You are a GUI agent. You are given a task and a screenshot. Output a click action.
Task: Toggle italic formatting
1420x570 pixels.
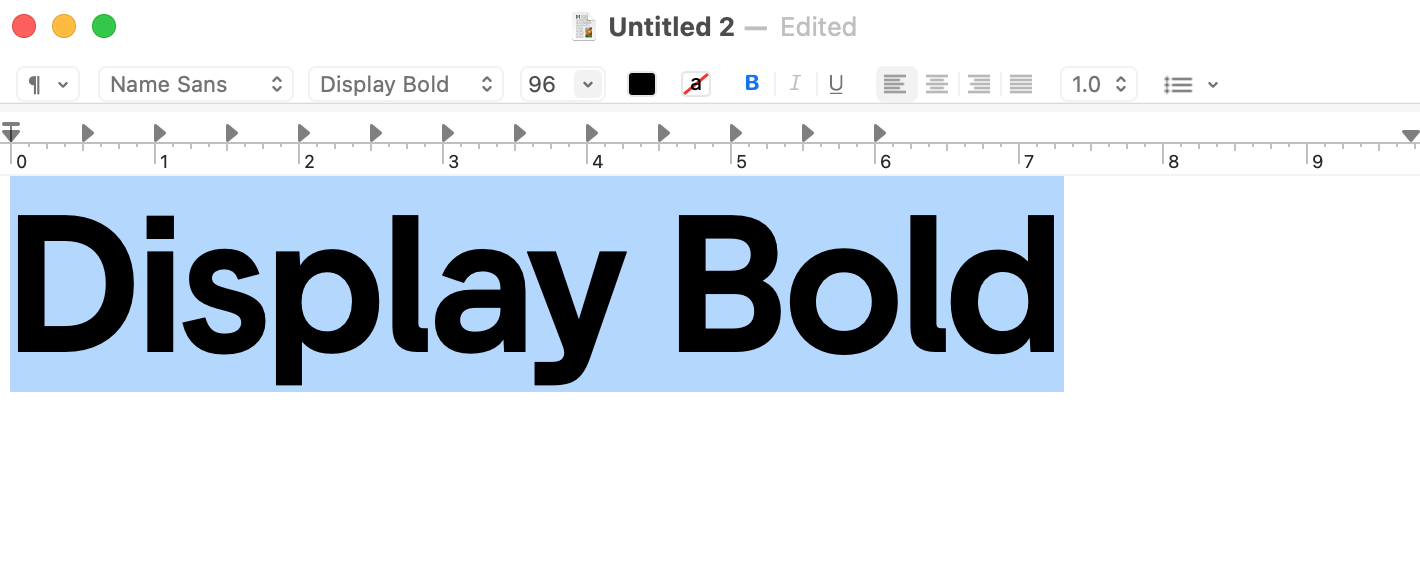[795, 84]
